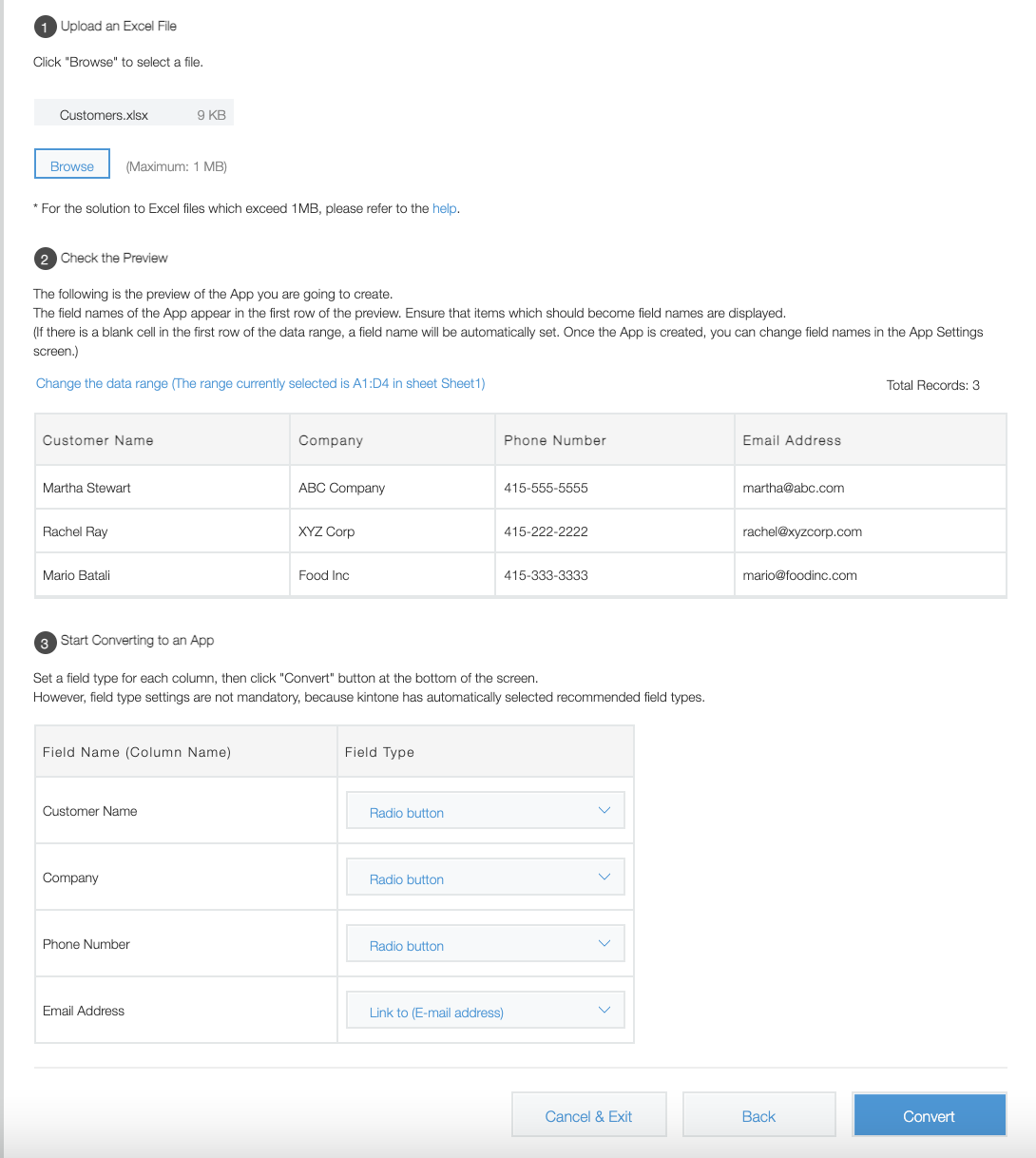Select martha@abc.com cell in preview

point(794,488)
